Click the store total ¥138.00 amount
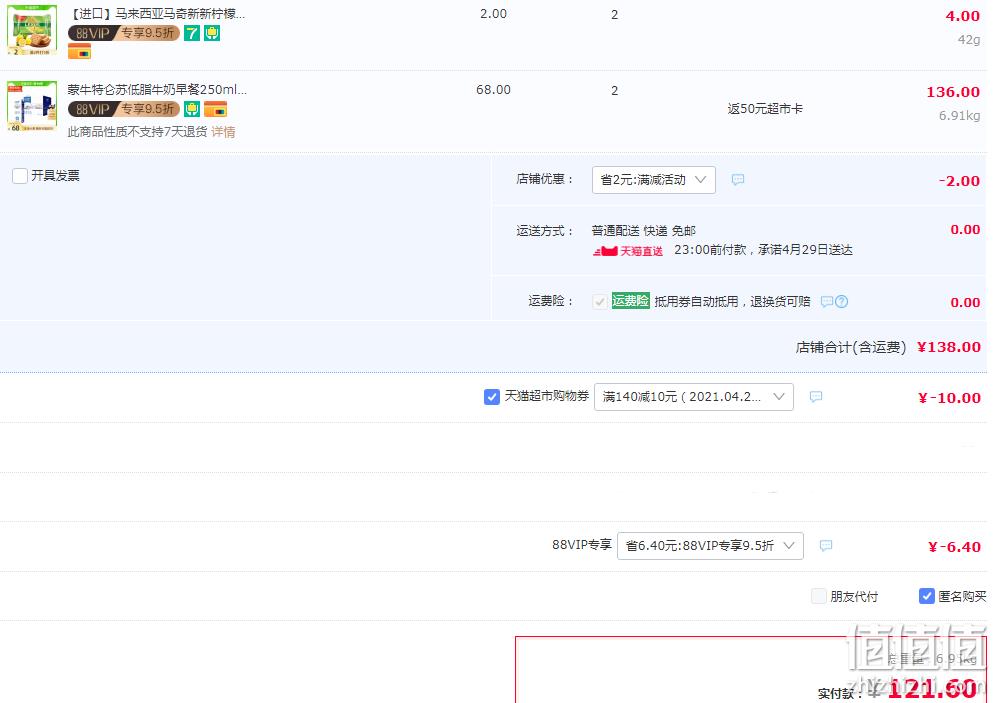996x703 pixels. point(949,347)
